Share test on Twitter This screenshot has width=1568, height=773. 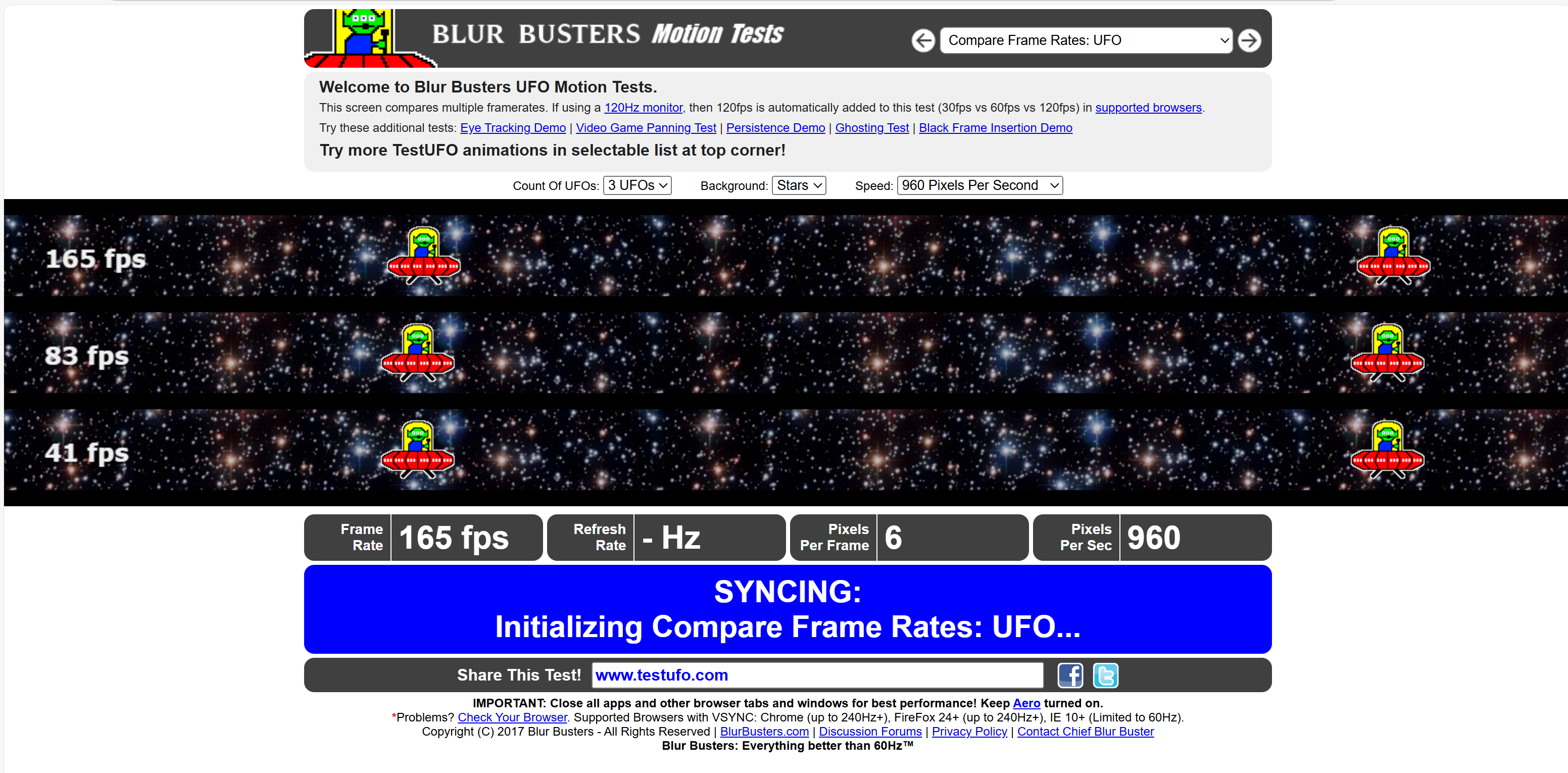[x=1105, y=675]
